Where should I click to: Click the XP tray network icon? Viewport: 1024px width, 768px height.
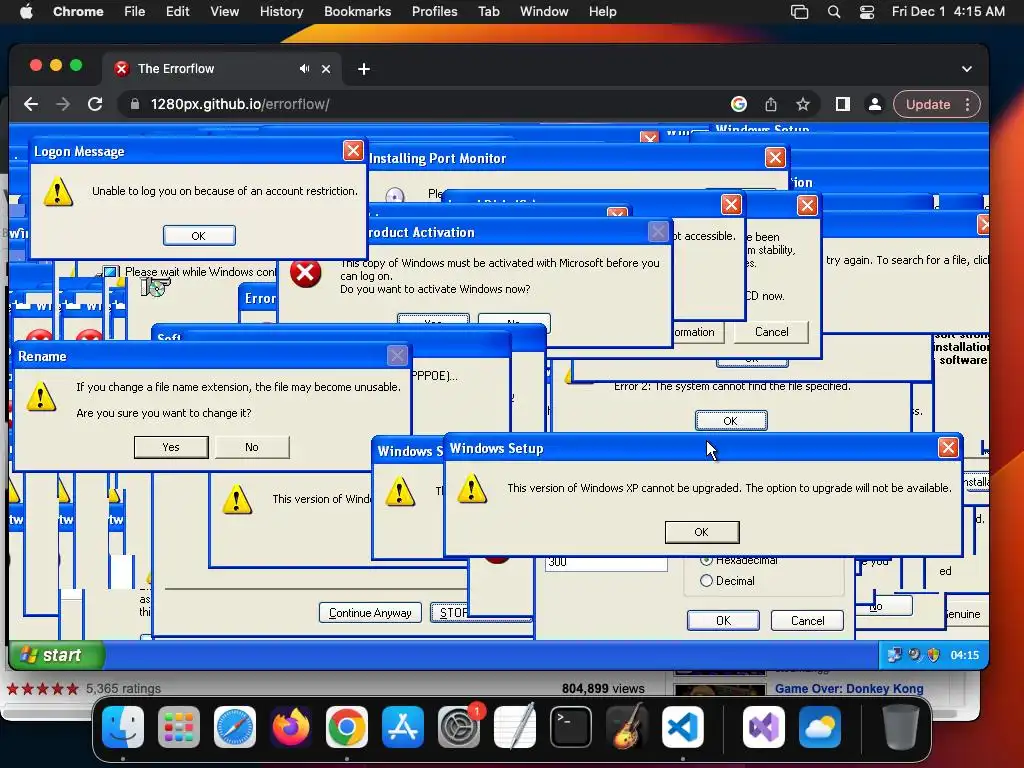tap(894, 654)
